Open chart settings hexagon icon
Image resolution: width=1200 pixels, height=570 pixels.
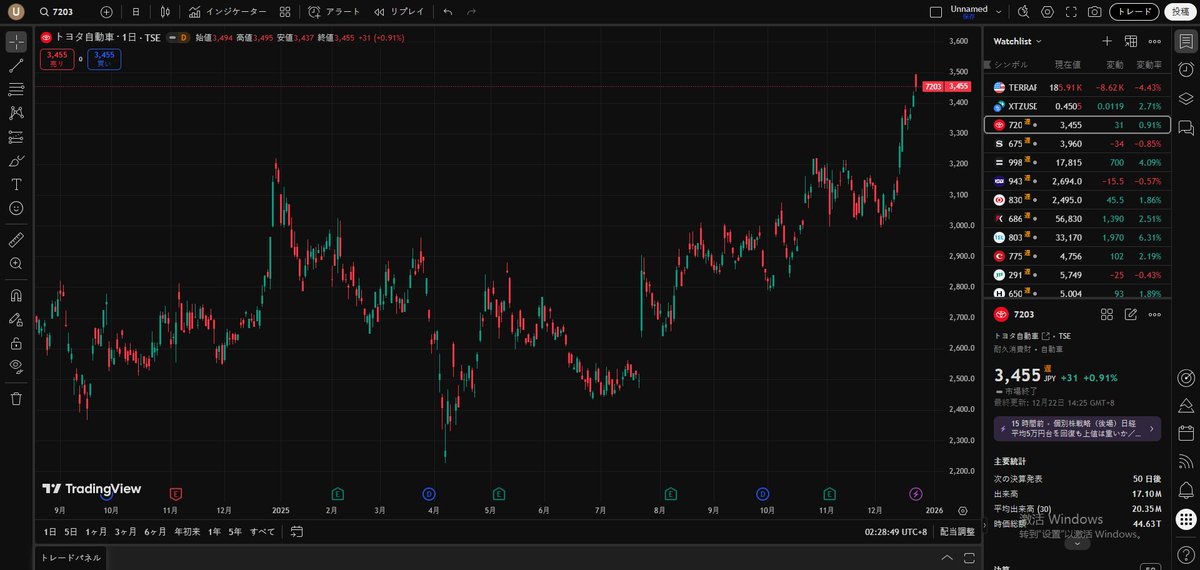pos(1047,12)
